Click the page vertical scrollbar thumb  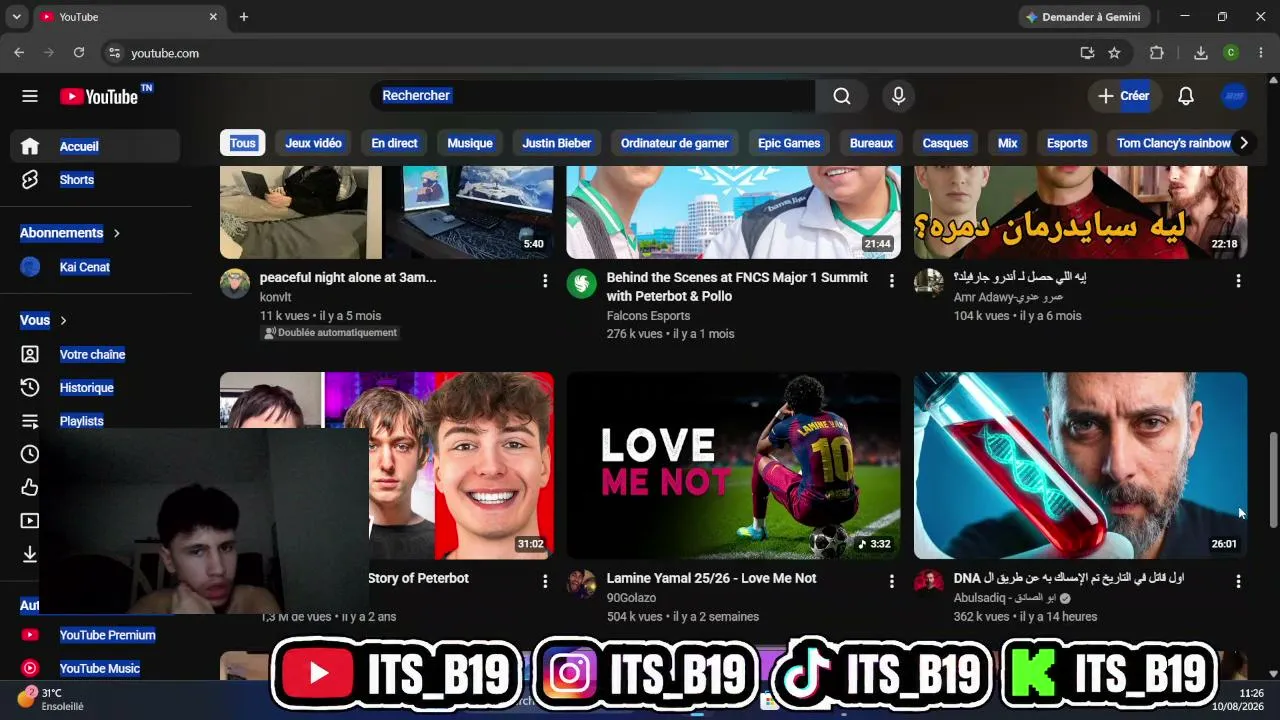point(1273,480)
